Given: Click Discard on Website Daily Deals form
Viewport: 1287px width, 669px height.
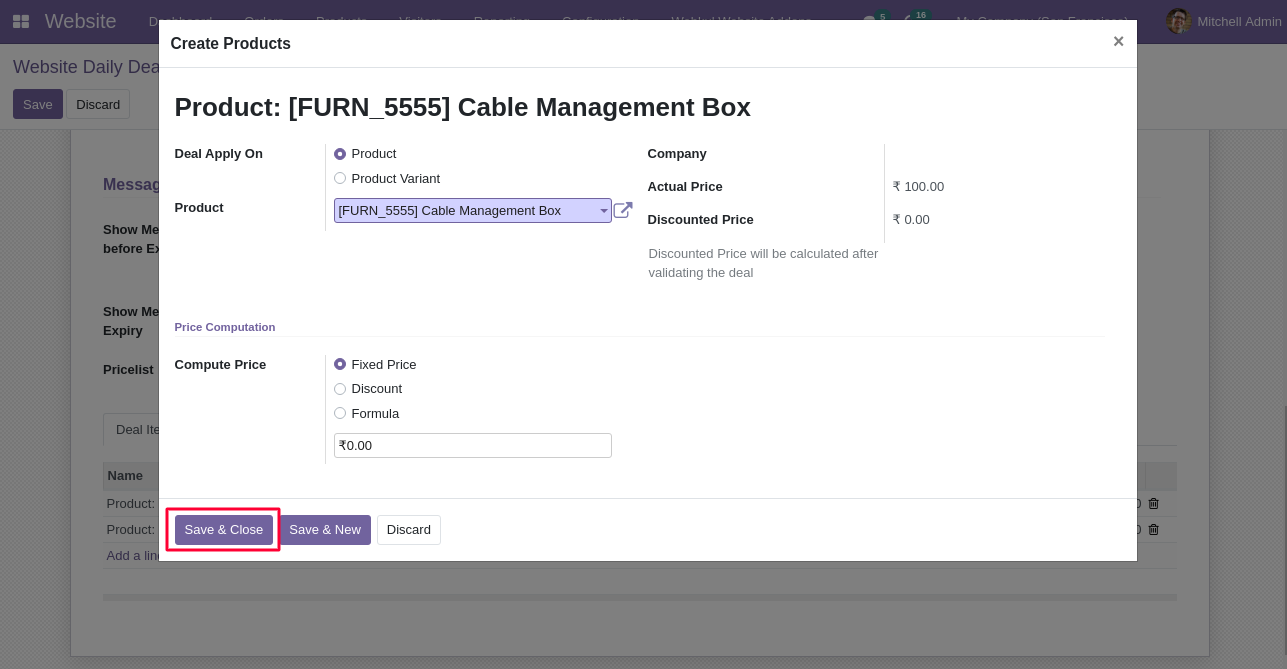Looking at the screenshot, I should (98, 105).
